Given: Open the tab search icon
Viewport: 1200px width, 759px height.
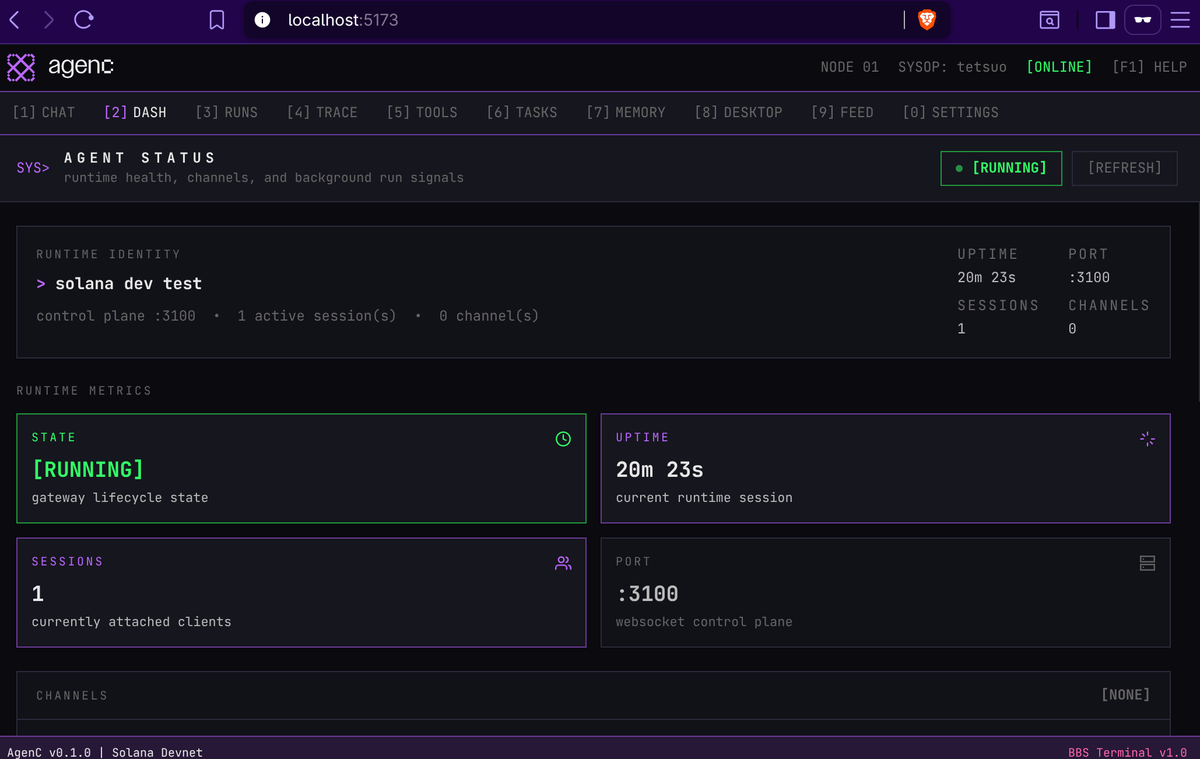Looking at the screenshot, I should (1049, 20).
